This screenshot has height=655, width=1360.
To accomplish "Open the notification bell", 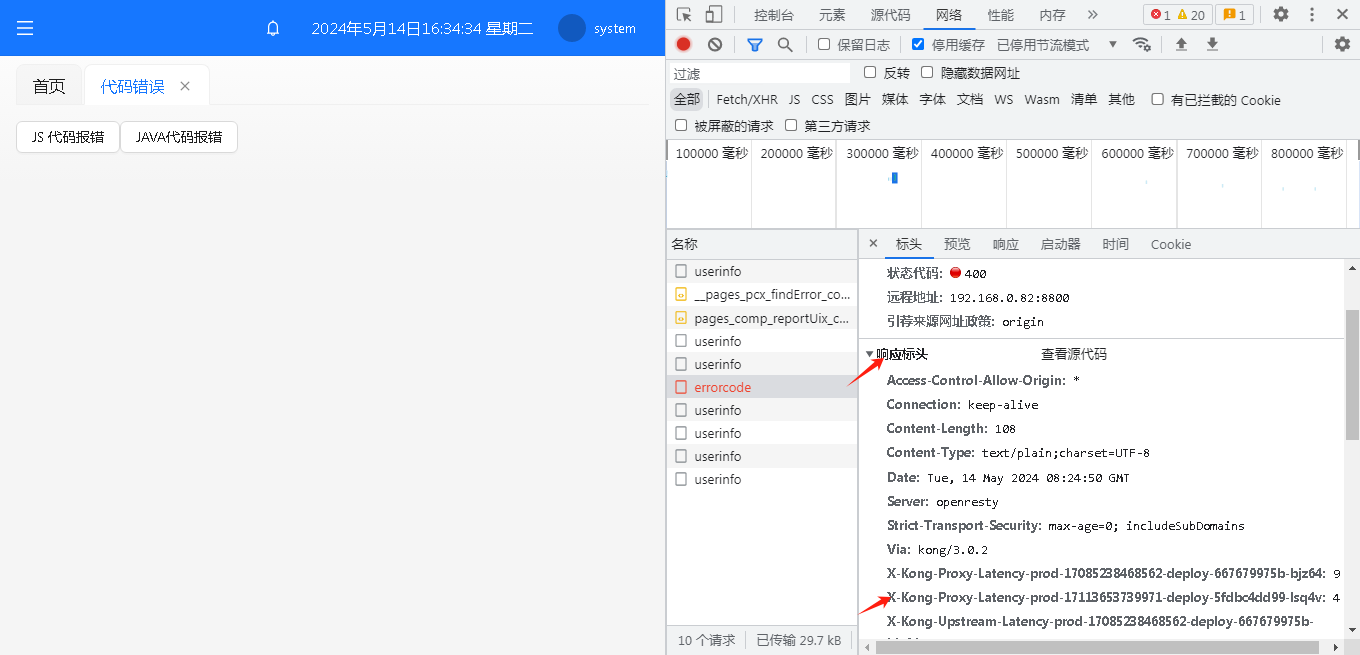I will [x=273, y=29].
